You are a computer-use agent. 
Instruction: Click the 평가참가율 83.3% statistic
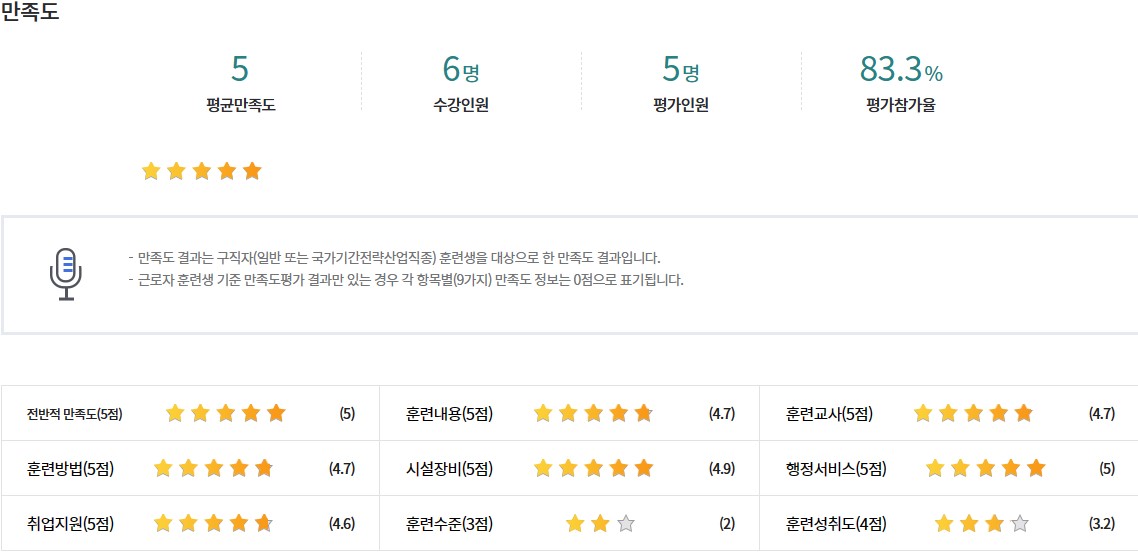901,70
